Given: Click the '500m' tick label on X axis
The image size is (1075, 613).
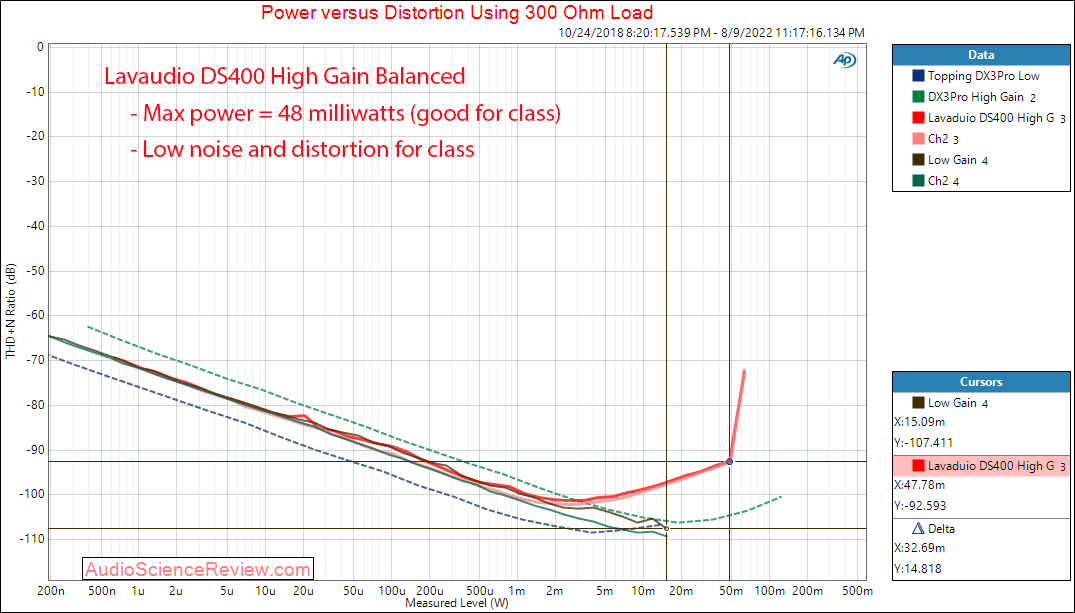Looking at the screenshot, I should (x=857, y=590).
